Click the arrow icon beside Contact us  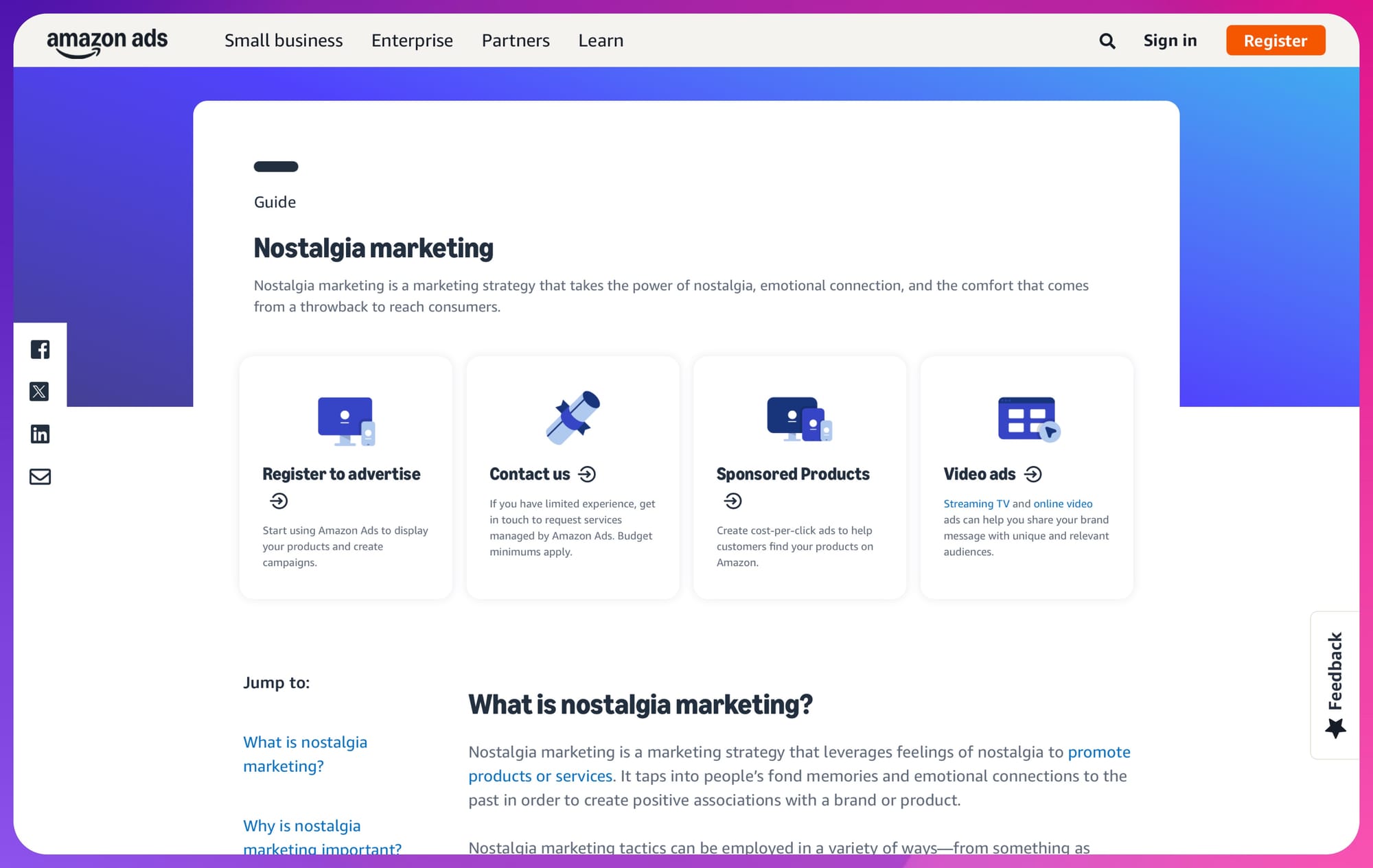coord(587,474)
